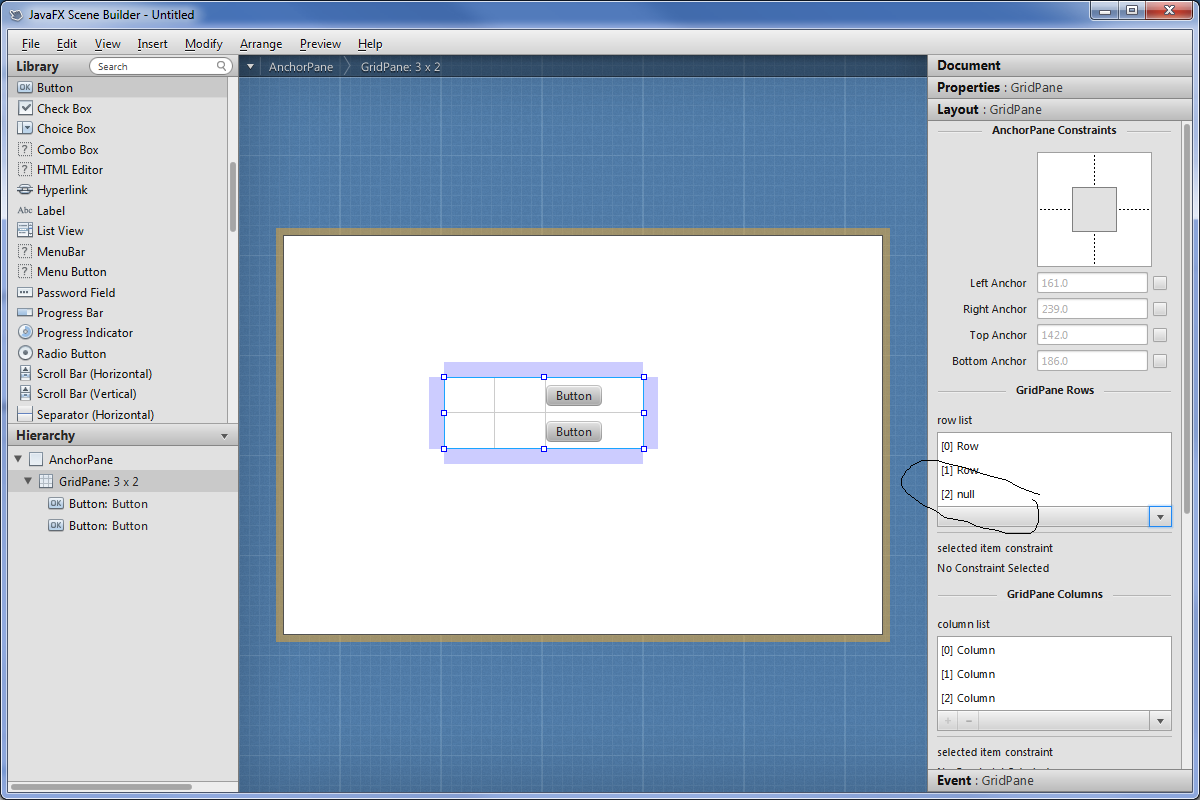The width and height of the screenshot is (1200, 800).
Task: Select the Check Box icon in Library
Action: pos(26,108)
